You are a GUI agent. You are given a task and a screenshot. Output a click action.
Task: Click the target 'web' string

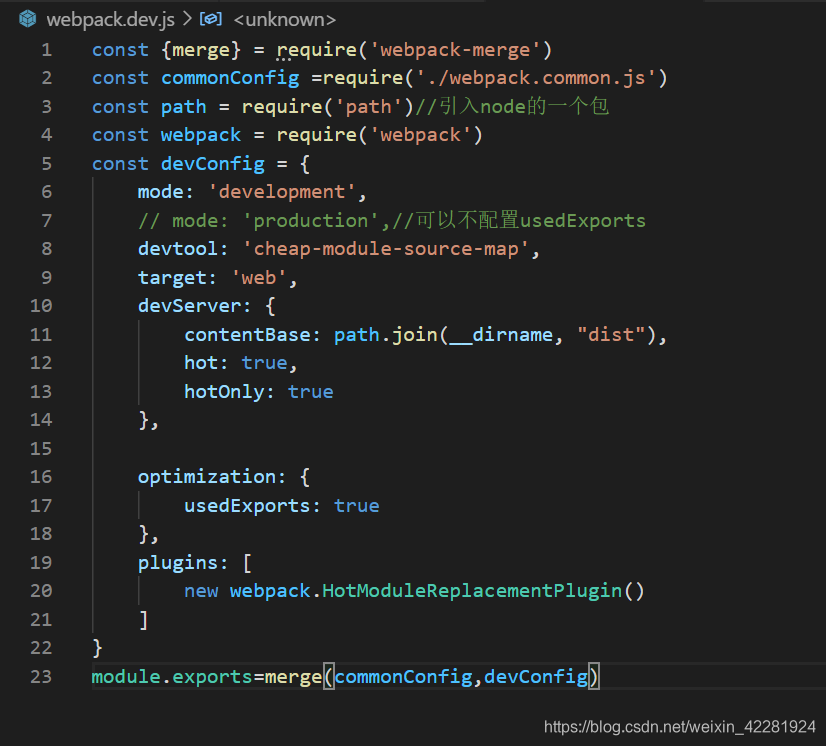point(259,277)
